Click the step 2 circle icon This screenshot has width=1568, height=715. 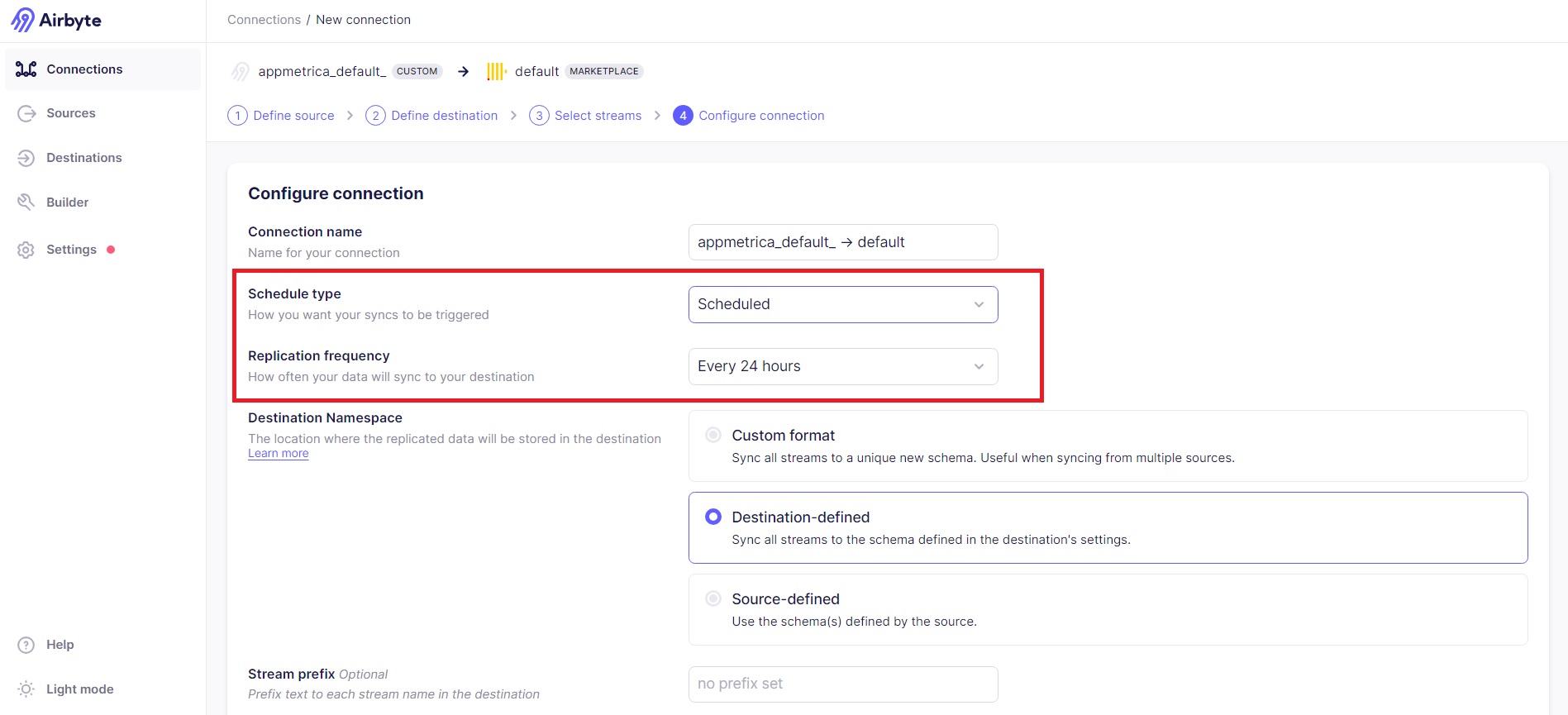(x=375, y=116)
